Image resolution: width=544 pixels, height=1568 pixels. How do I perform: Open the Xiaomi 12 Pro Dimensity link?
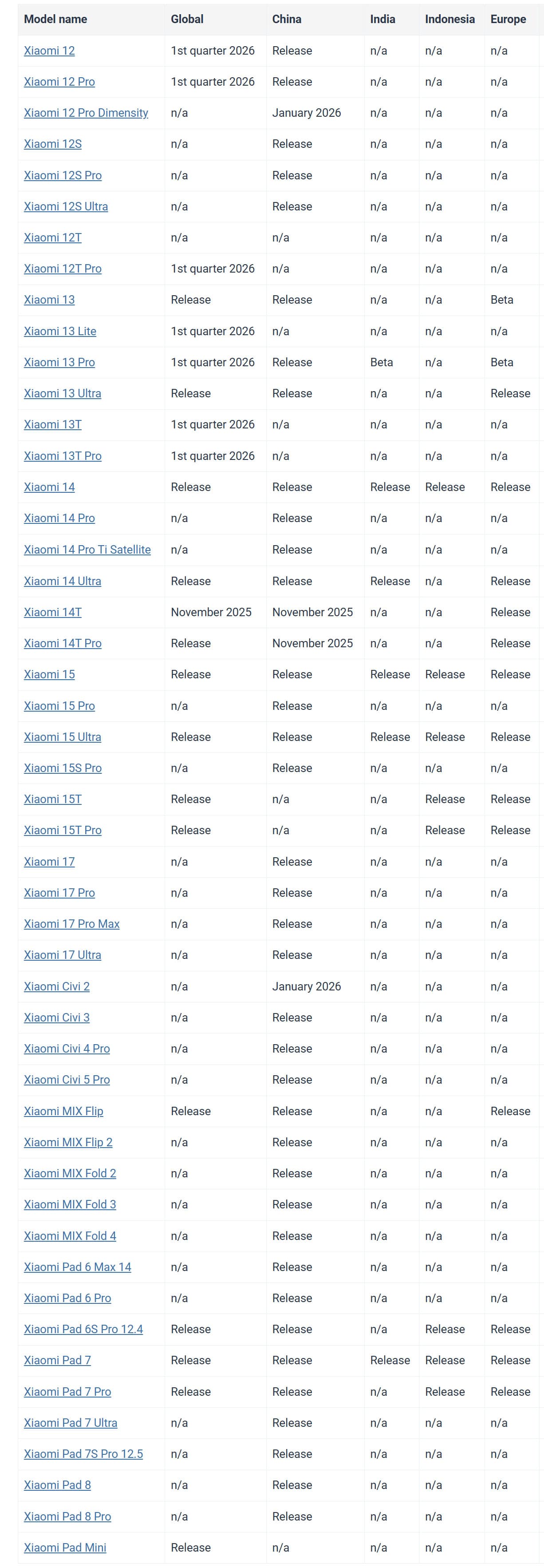point(86,113)
